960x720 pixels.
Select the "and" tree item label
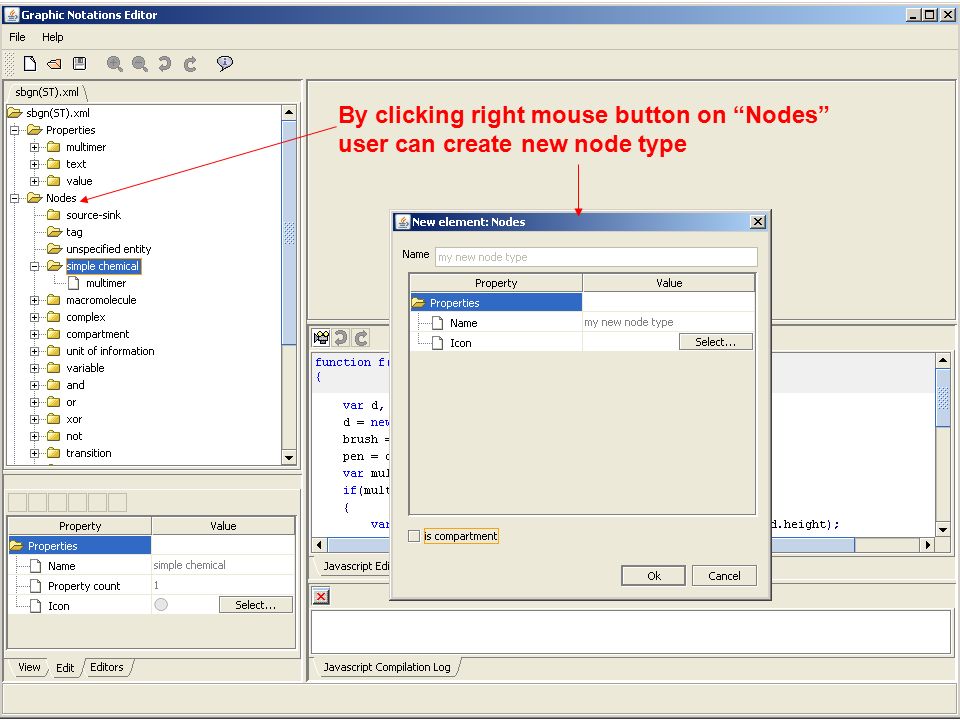click(75, 385)
